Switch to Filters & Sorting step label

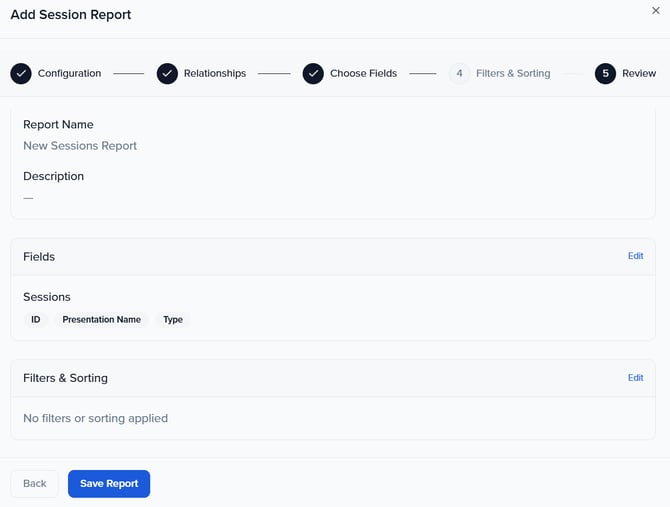[513, 73]
